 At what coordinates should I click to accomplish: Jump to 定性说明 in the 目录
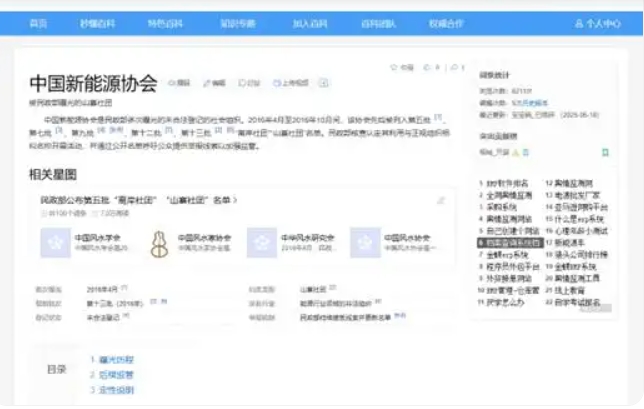117,390
